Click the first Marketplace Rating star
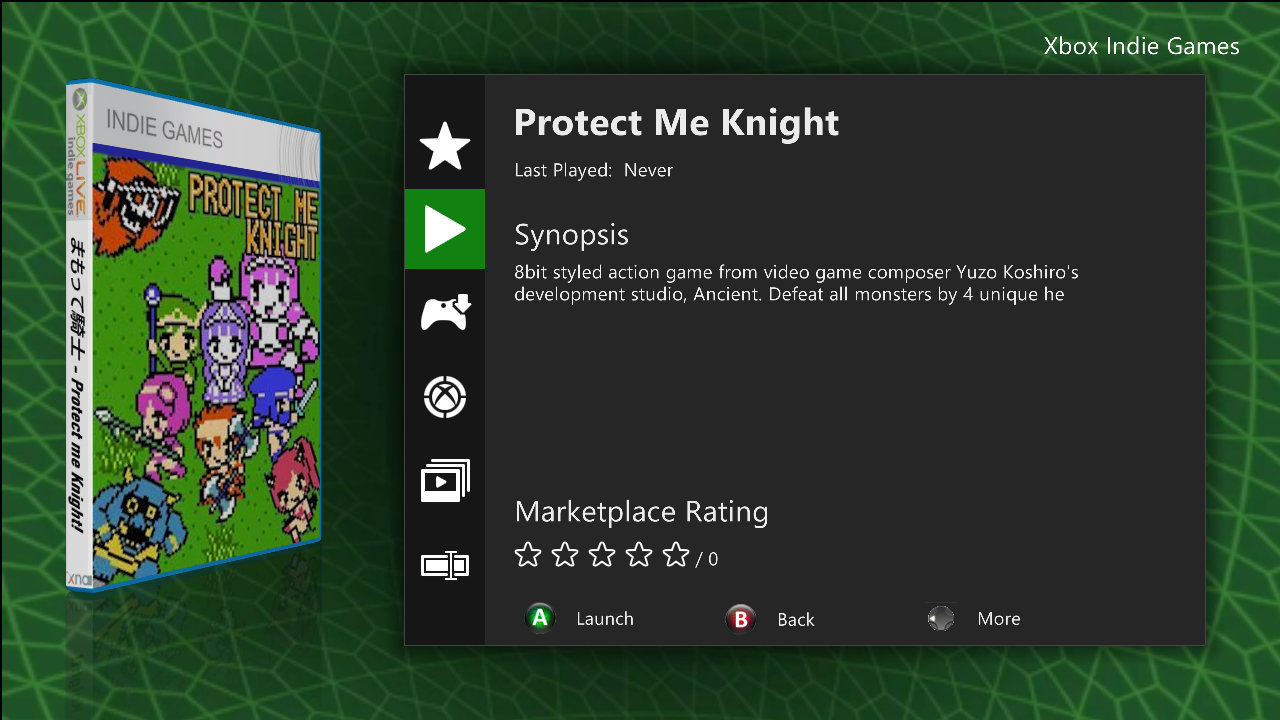 coord(527,555)
